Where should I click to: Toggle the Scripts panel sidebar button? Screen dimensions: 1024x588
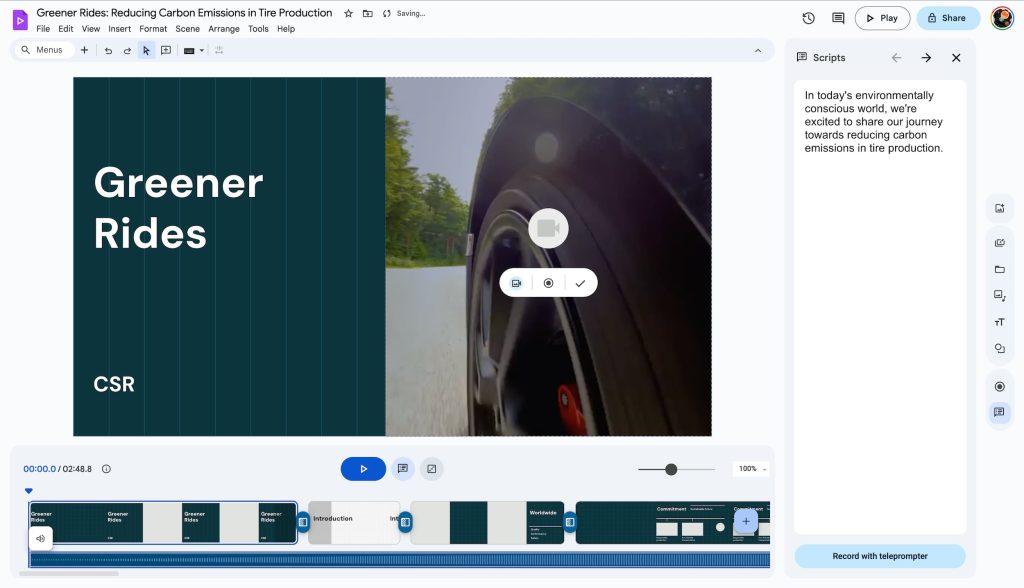tap(999, 412)
